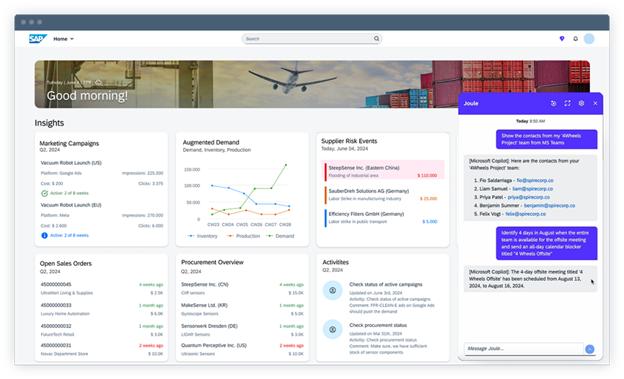Click the search magnifier icon
This screenshot has width=624, height=379.
[376, 39]
